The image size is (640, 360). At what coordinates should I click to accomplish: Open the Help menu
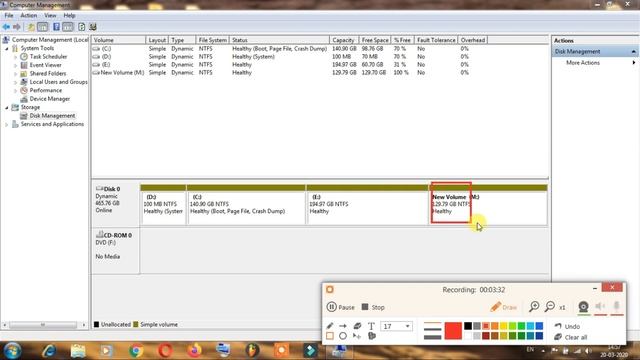69,16
